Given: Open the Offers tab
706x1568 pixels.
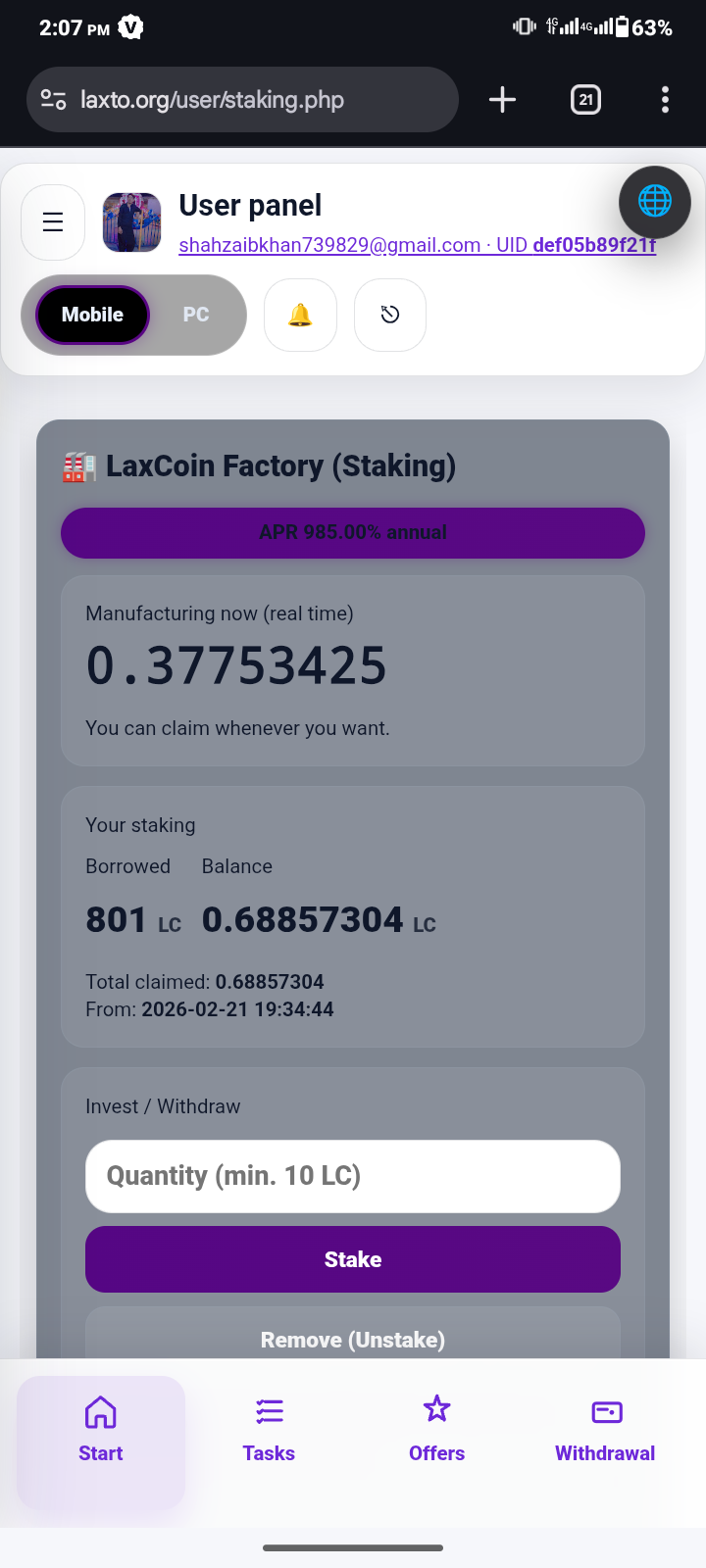Looking at the screenshot, I should (x=436, y=1431).
